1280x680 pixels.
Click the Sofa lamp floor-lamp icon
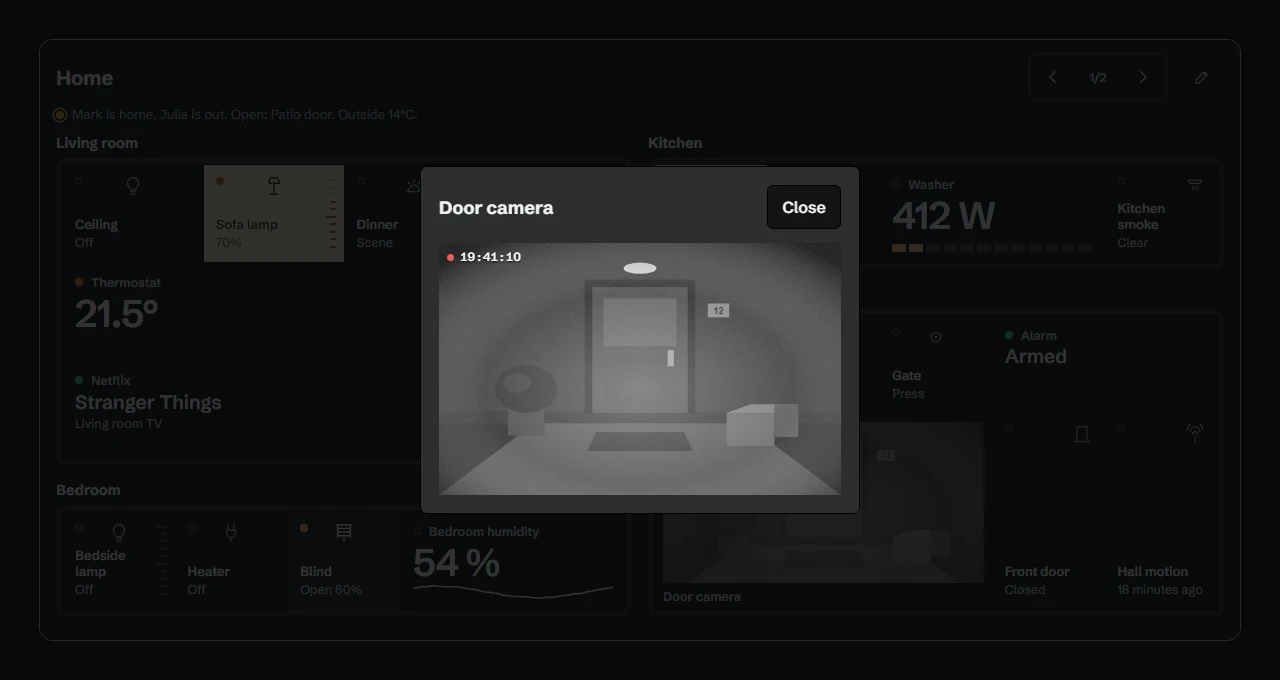(274, 186)
